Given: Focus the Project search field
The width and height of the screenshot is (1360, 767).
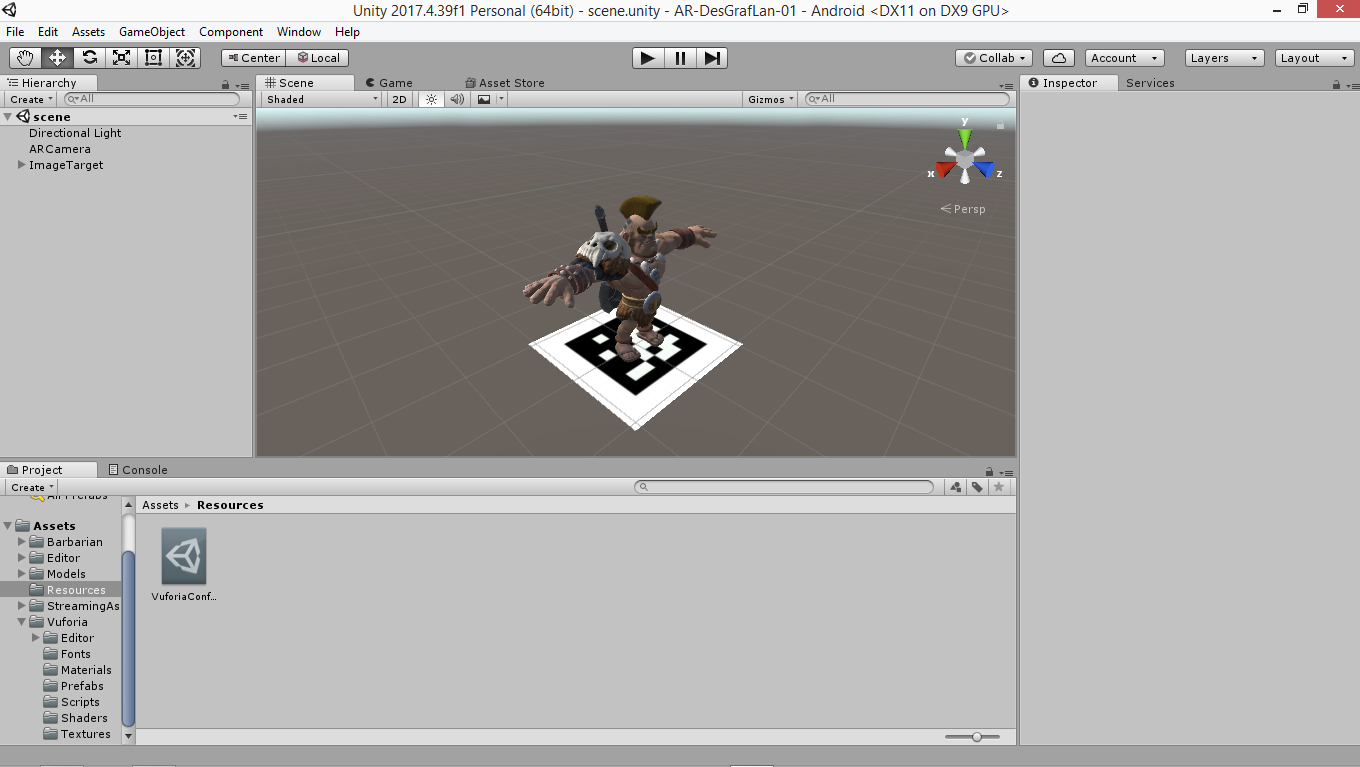Looking at the screenshot, I should [784, 487].
